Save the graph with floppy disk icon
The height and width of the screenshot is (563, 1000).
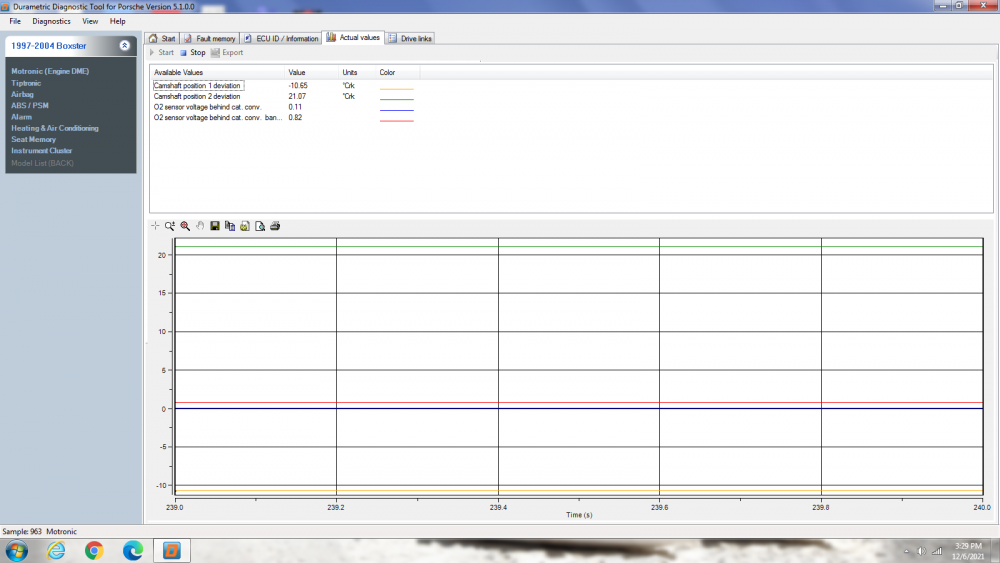pos(215,226)
